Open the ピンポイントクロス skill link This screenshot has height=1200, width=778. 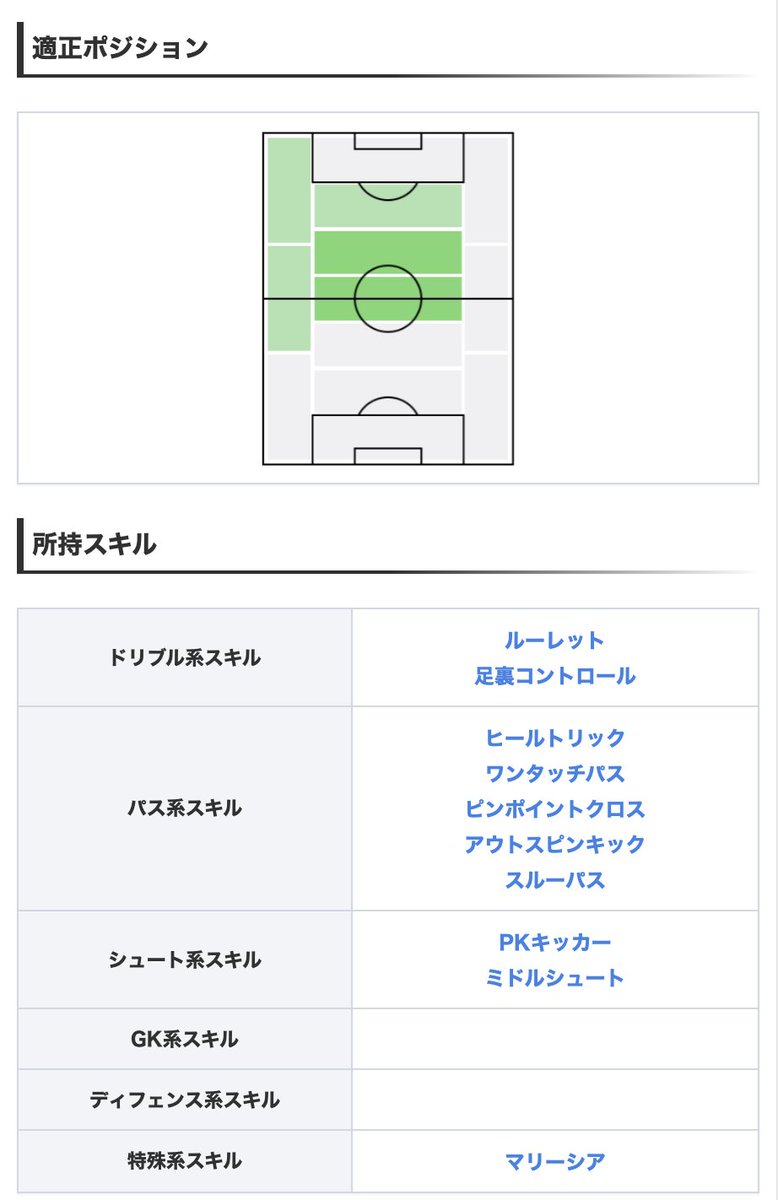point(555,809)
